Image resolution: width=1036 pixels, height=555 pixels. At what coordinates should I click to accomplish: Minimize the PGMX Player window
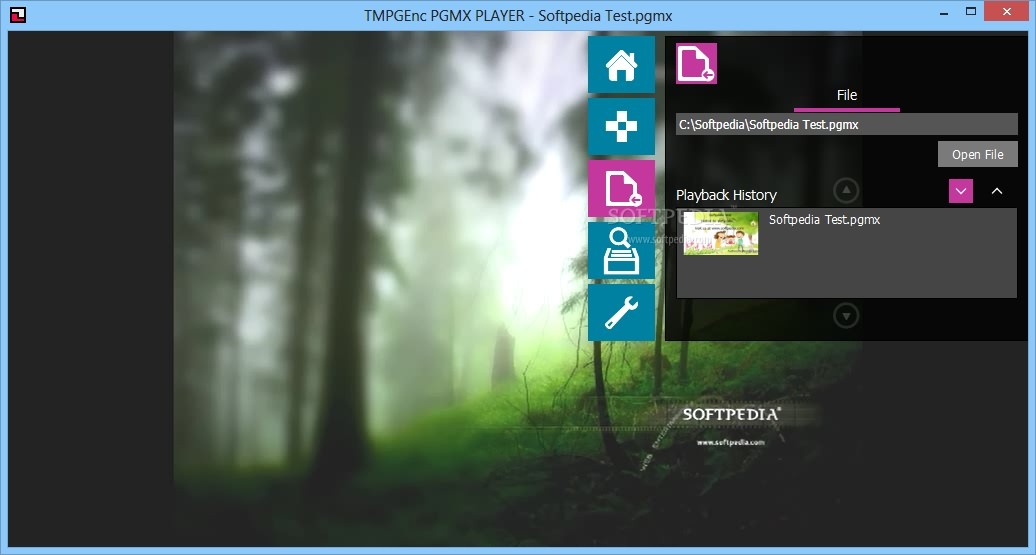(x=942, y=12)
